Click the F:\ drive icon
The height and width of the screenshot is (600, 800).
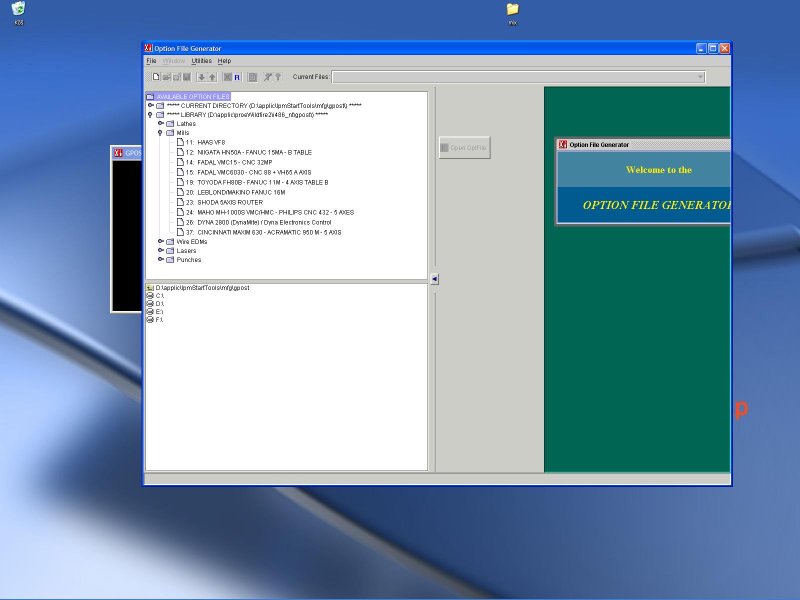click(150, 320)
